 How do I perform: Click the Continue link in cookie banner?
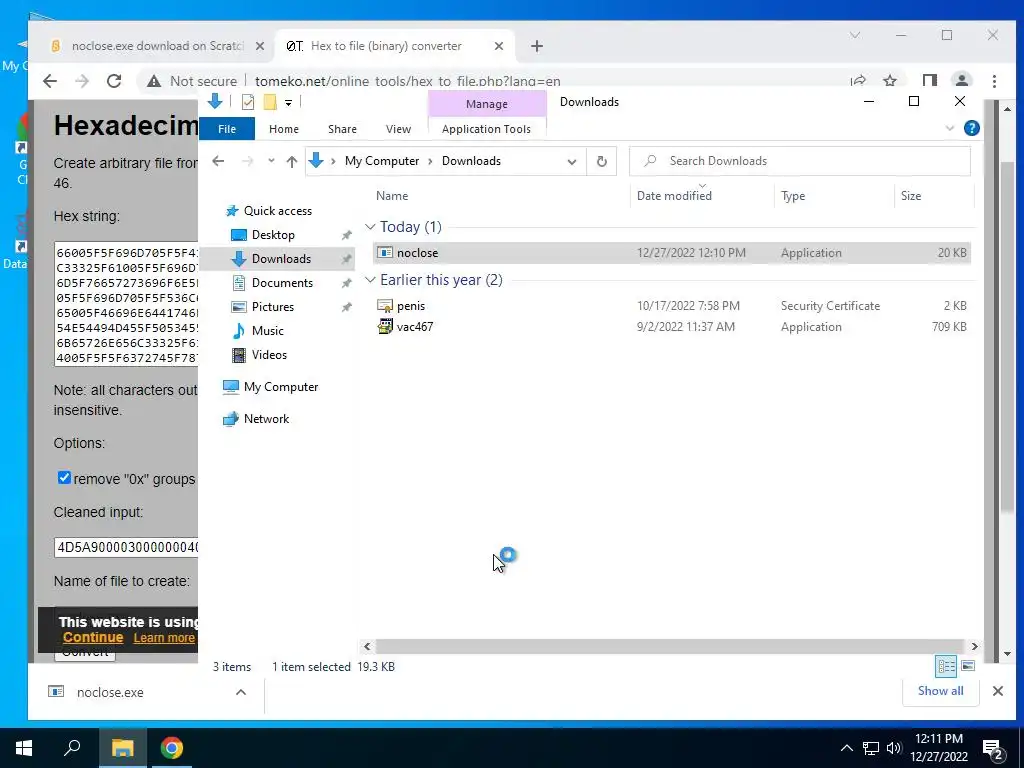[93, 637]
